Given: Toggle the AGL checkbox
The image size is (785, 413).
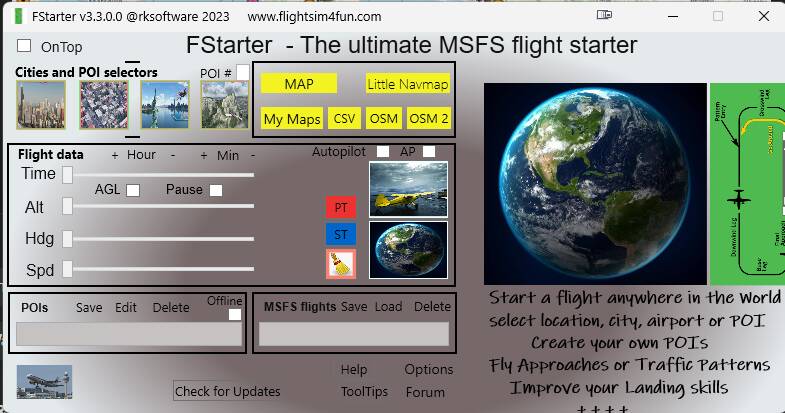Looking at the screenshot, I should 133,190.
